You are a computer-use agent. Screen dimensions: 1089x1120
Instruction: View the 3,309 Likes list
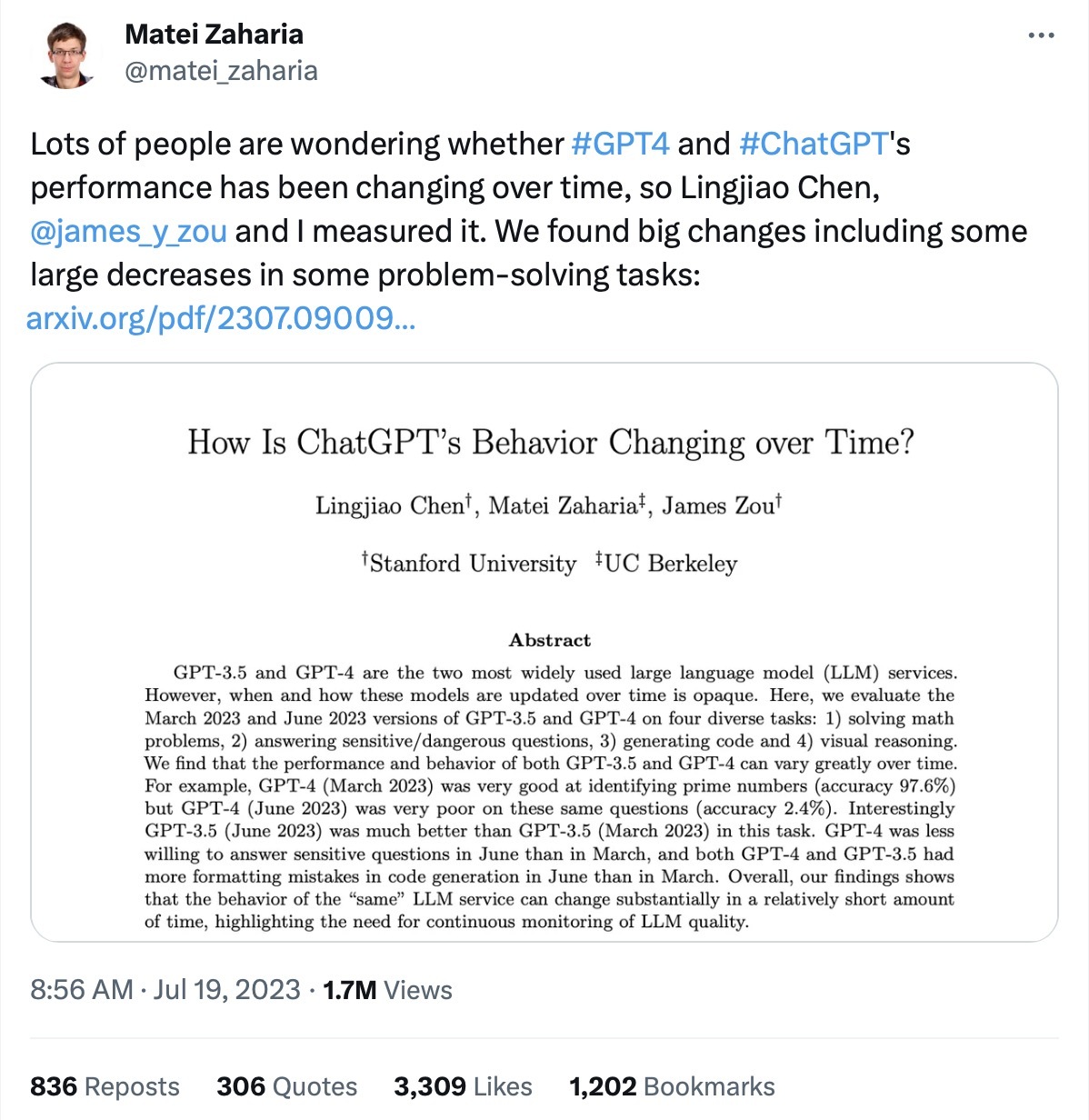(463, 1086)
